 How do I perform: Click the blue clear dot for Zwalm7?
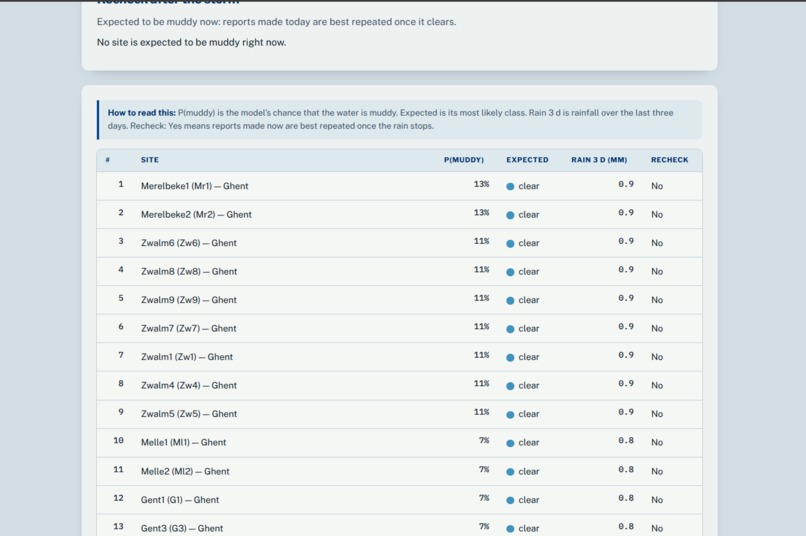tap(510, 329)
